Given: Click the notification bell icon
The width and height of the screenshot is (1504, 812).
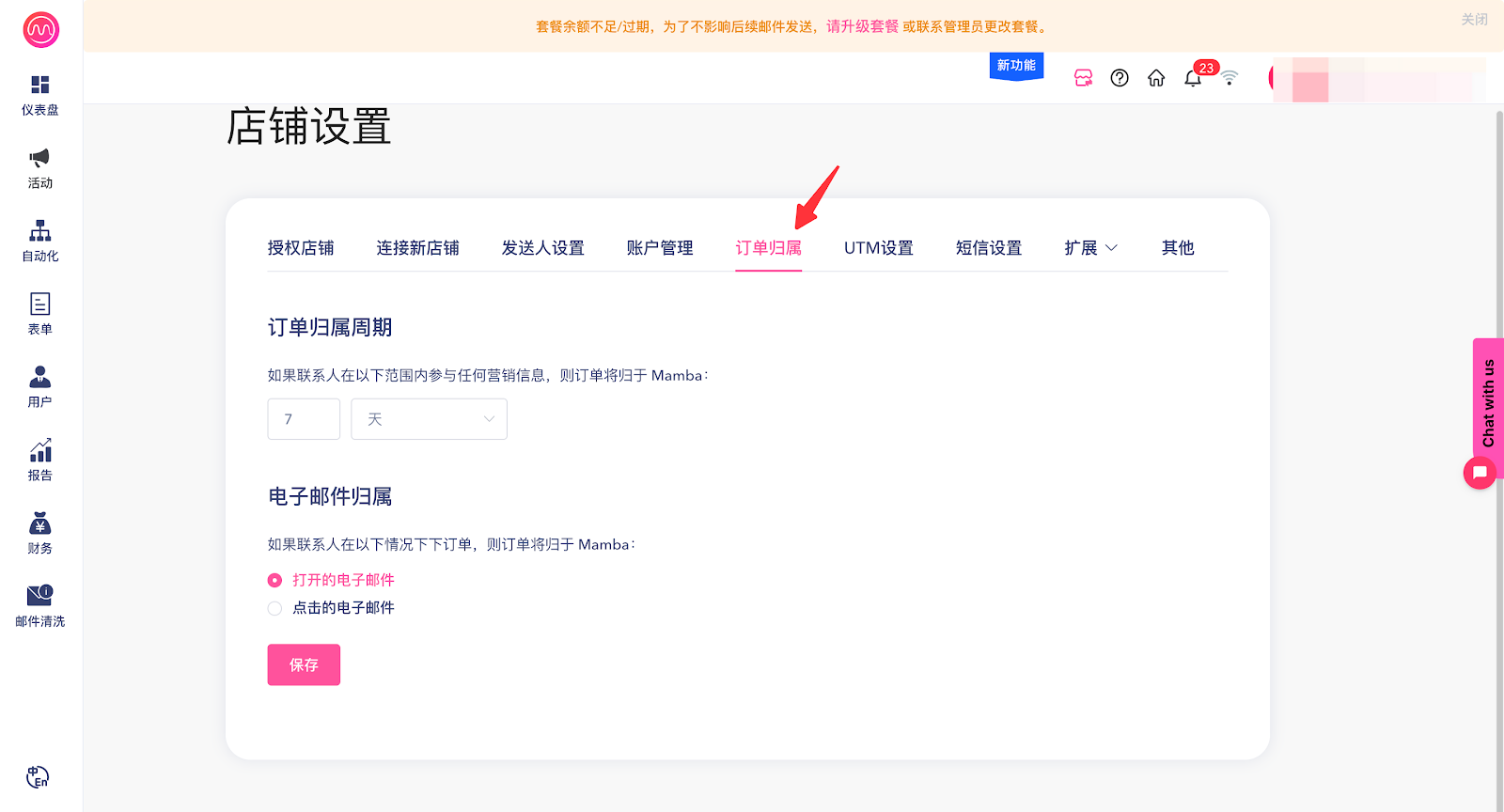Looking at the screenshot, I should pos(1193,78).
